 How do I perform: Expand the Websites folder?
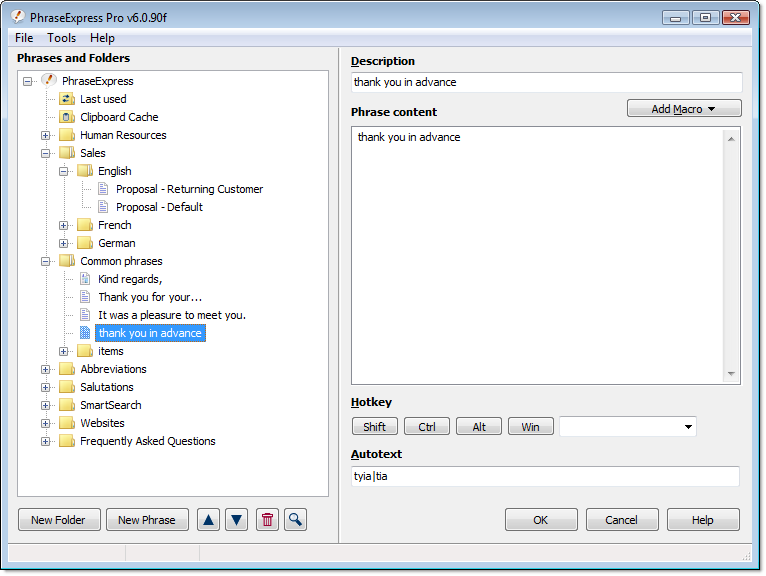point(45,424)
